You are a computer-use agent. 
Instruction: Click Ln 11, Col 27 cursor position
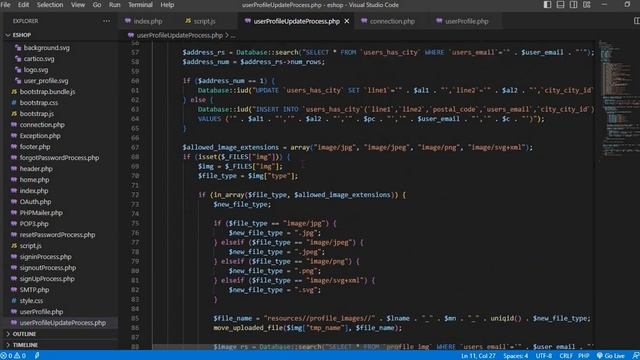tap(478, 356)
